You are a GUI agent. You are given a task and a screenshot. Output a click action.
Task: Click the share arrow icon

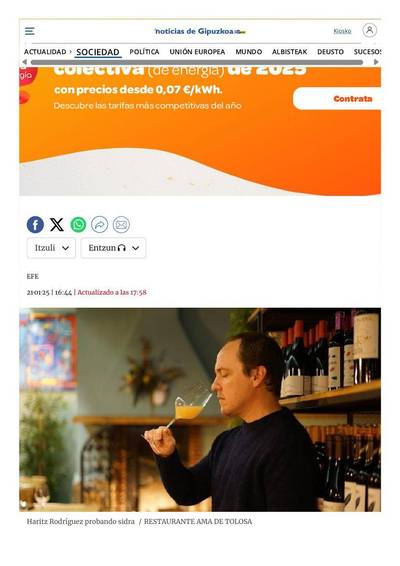(x=100, y=225)
